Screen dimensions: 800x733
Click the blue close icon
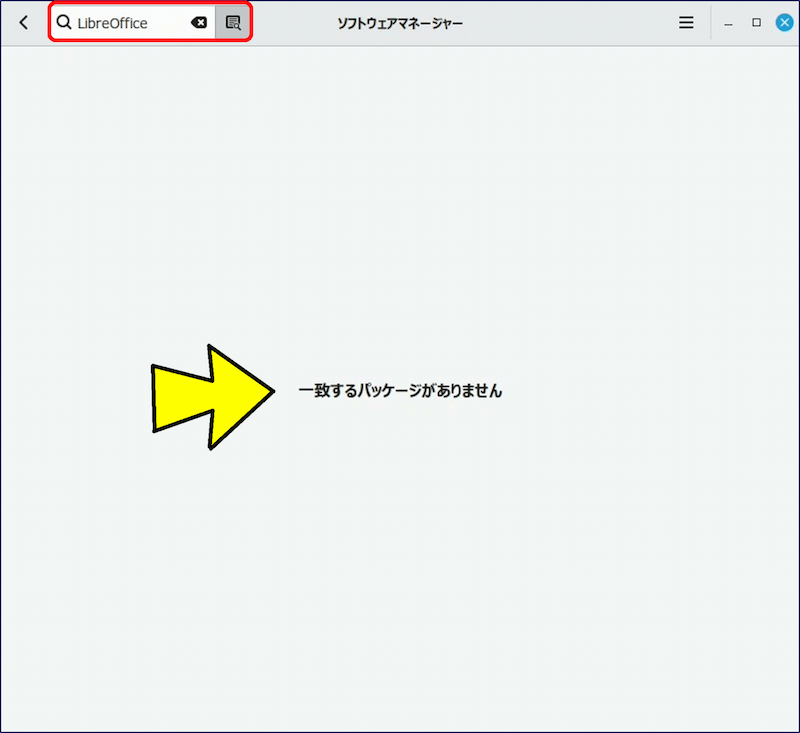(x=784, y=22)
